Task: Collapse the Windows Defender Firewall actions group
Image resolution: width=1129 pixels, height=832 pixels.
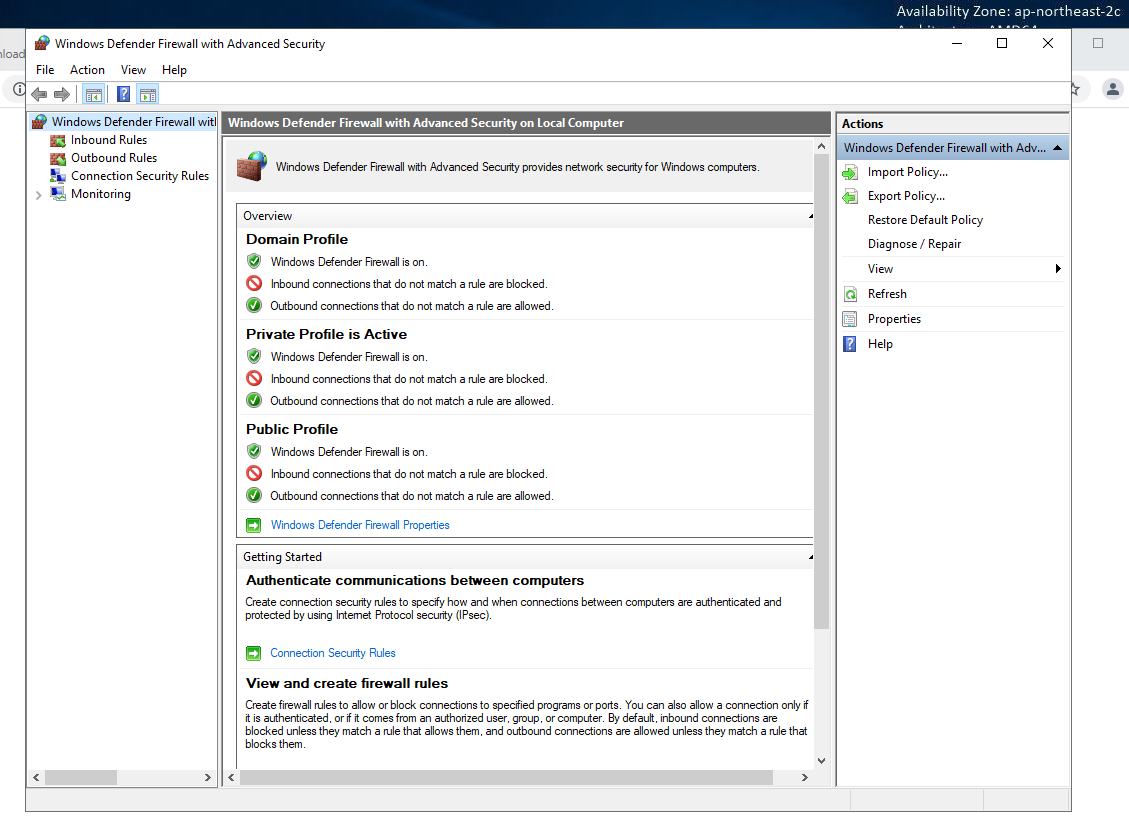Action: tap(1057, 148)
